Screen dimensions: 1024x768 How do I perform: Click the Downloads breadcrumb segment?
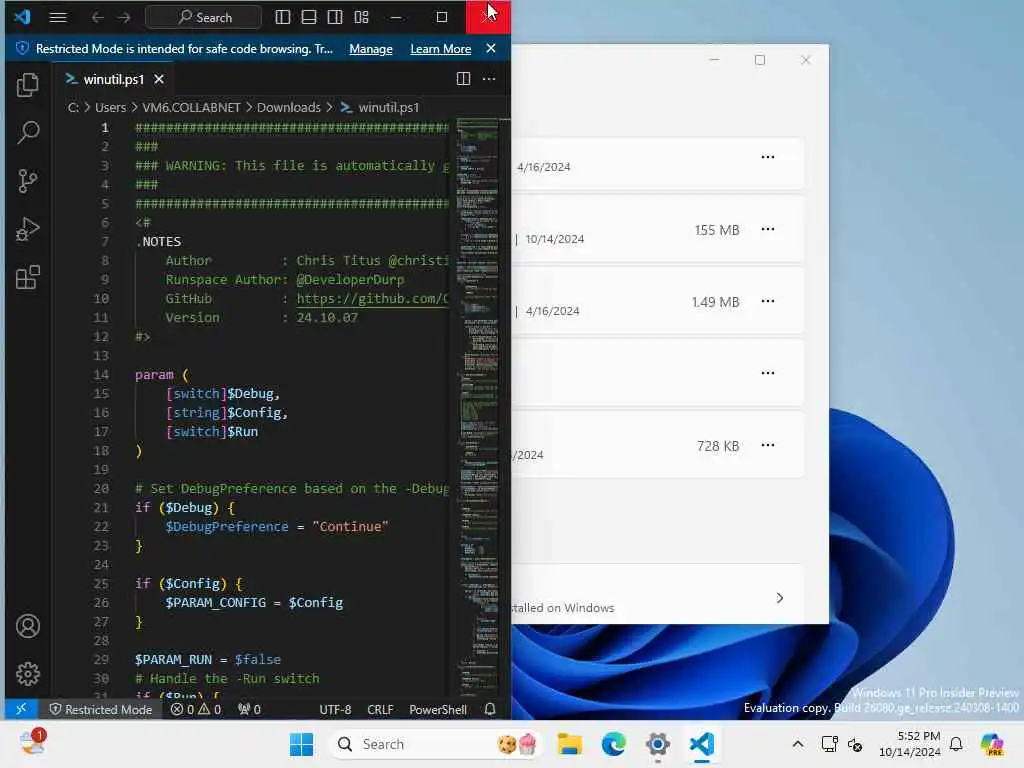point(289,107)
